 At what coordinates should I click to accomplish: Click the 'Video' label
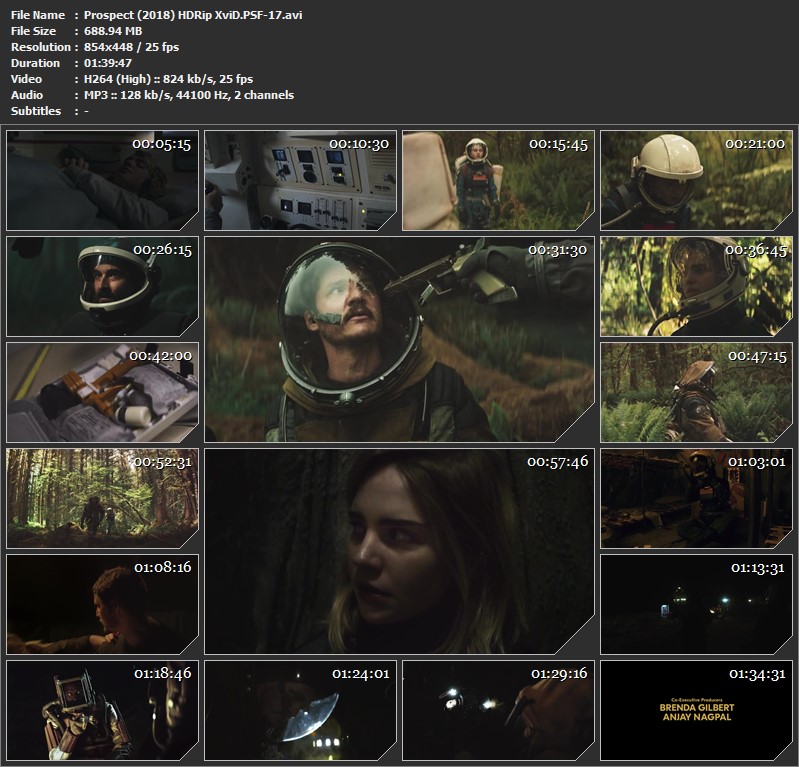click(x=26, y=79)
